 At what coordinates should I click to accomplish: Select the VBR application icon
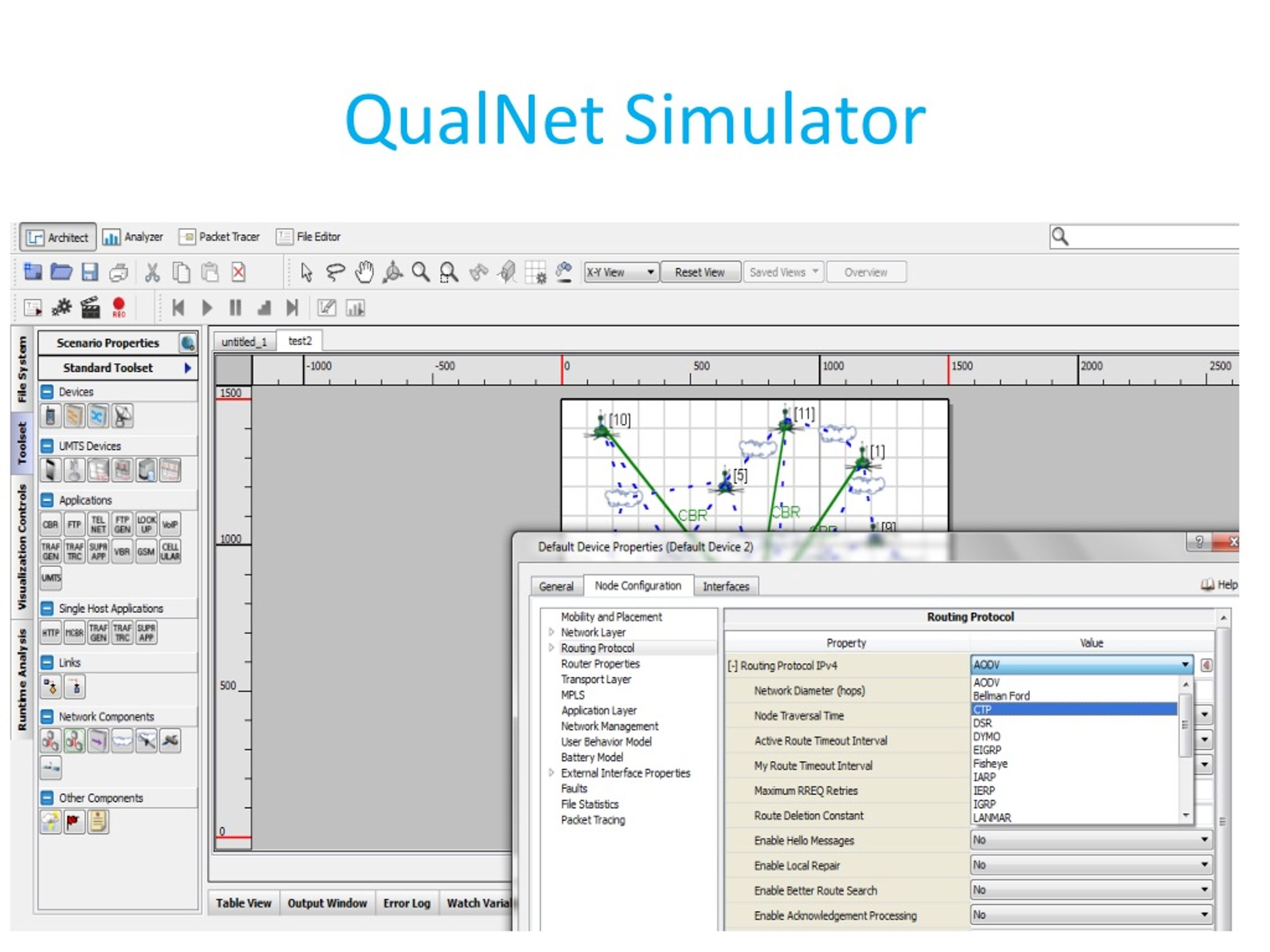point(122,552)
